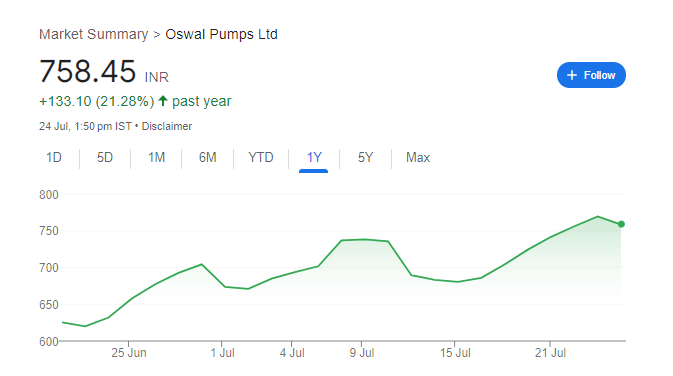The height and width of the screenshot is (376, 673).
Task: Click the INR currency label
Action: pyautogui.click(x=157, y=77)
